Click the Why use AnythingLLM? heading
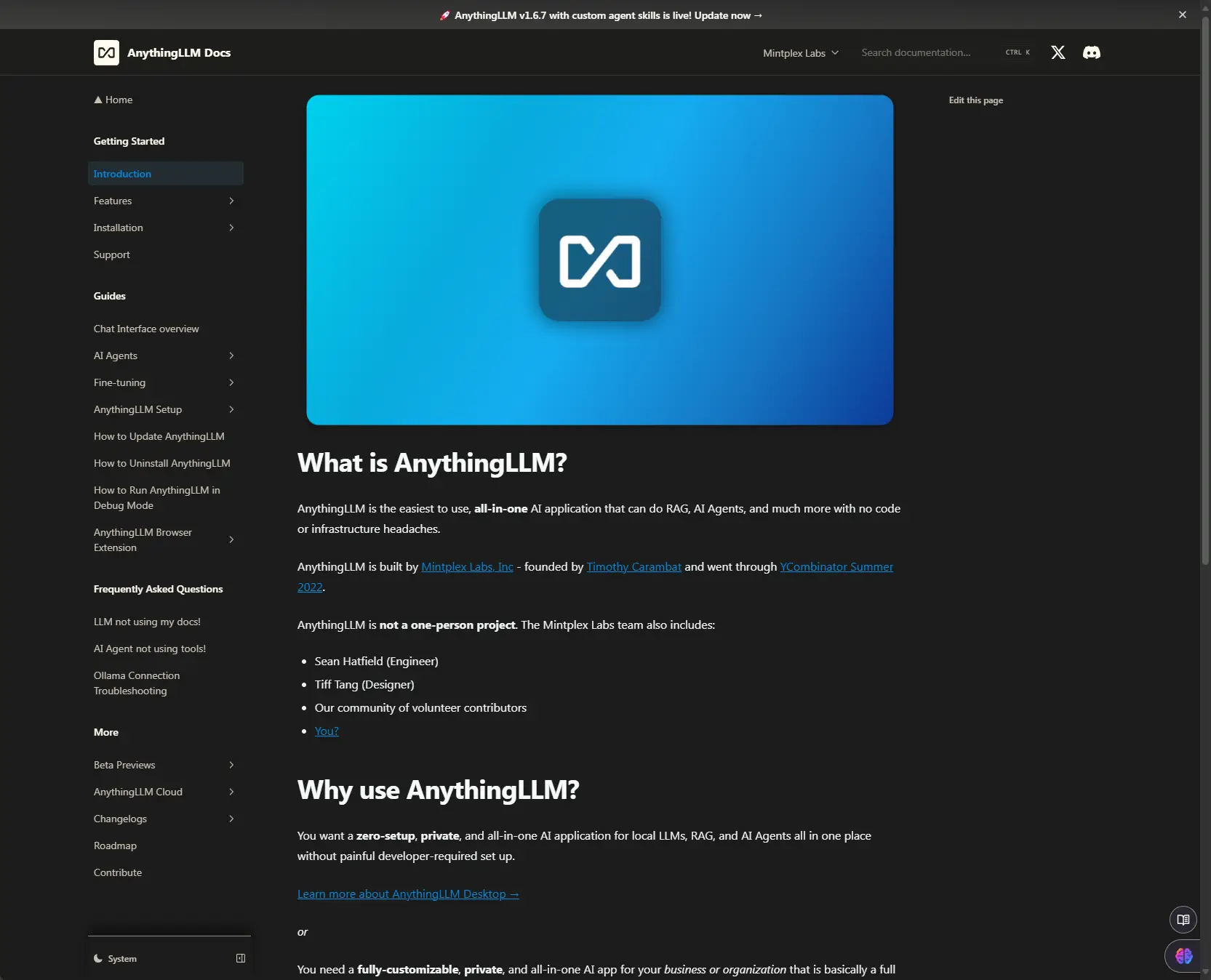The height and width of the screenshot is (980, 1211). click(438, 790)
